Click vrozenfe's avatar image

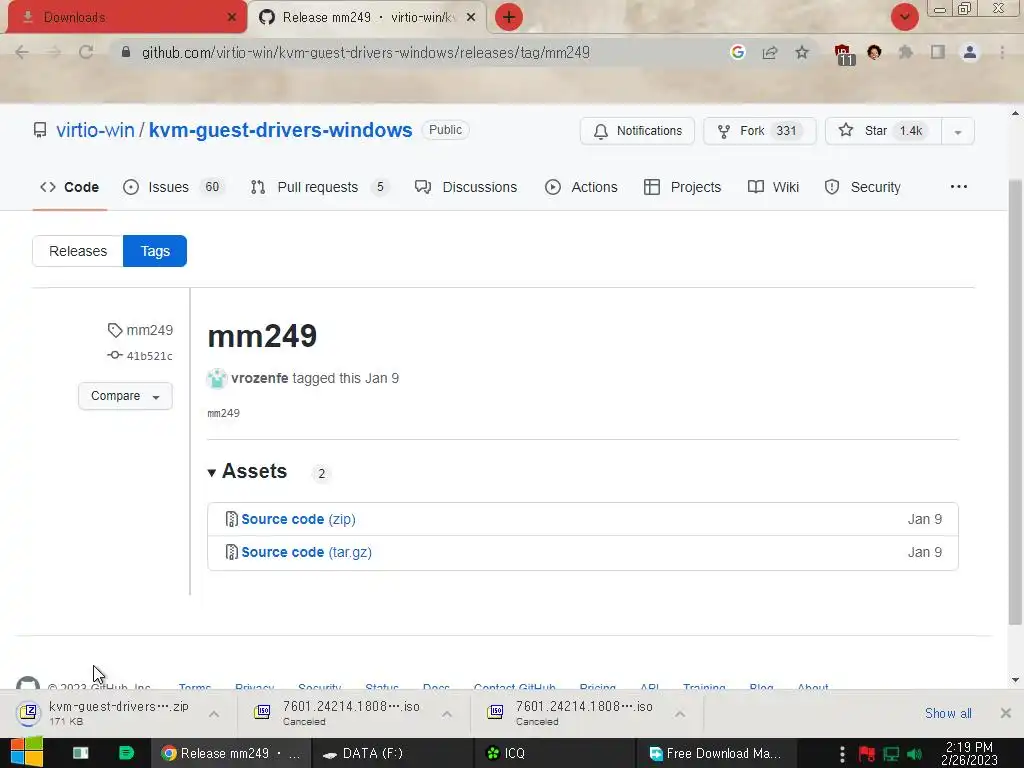point(217,378)
